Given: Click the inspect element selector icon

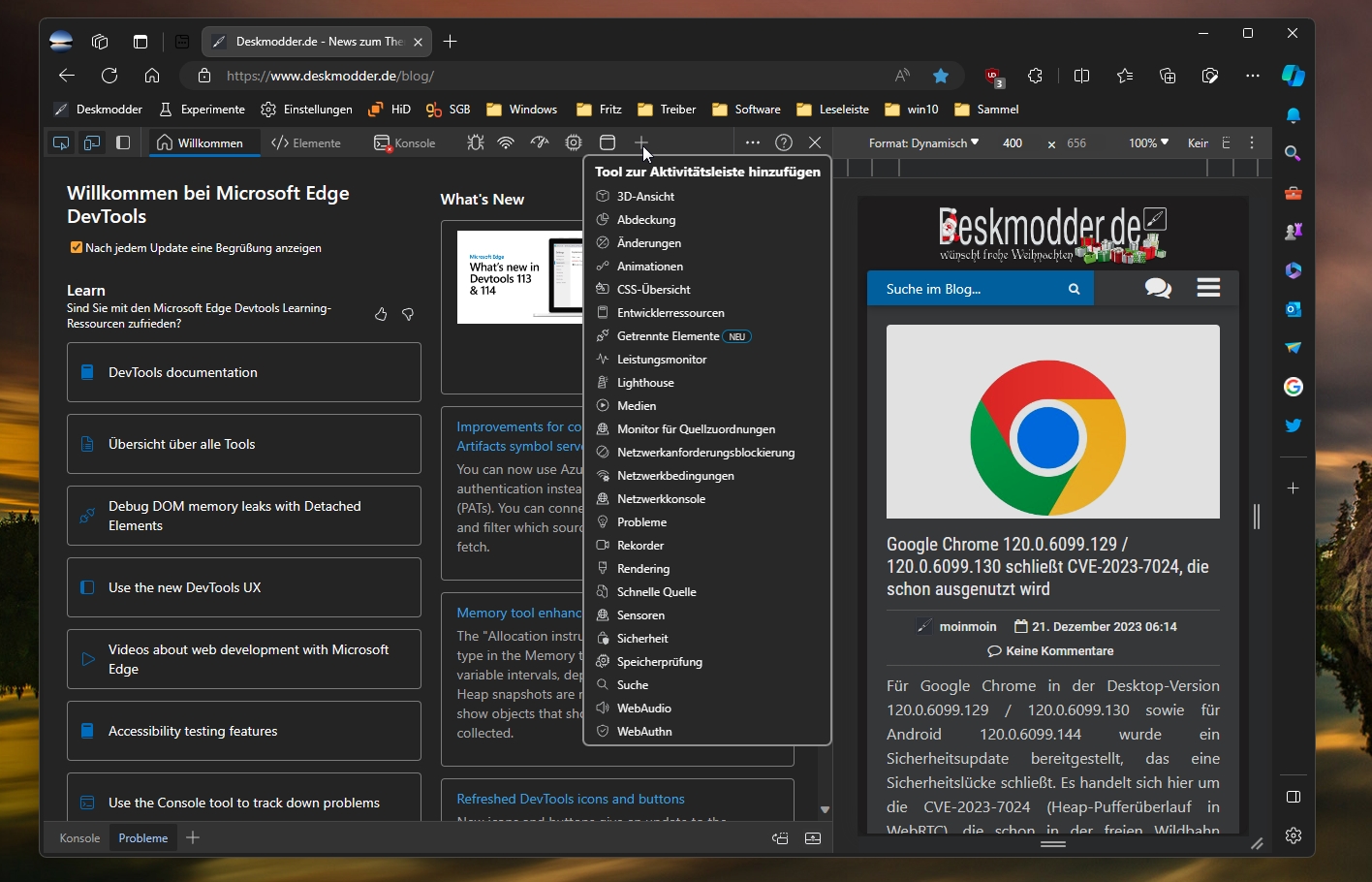Looking at the screenshot, I should click(61, 142).
